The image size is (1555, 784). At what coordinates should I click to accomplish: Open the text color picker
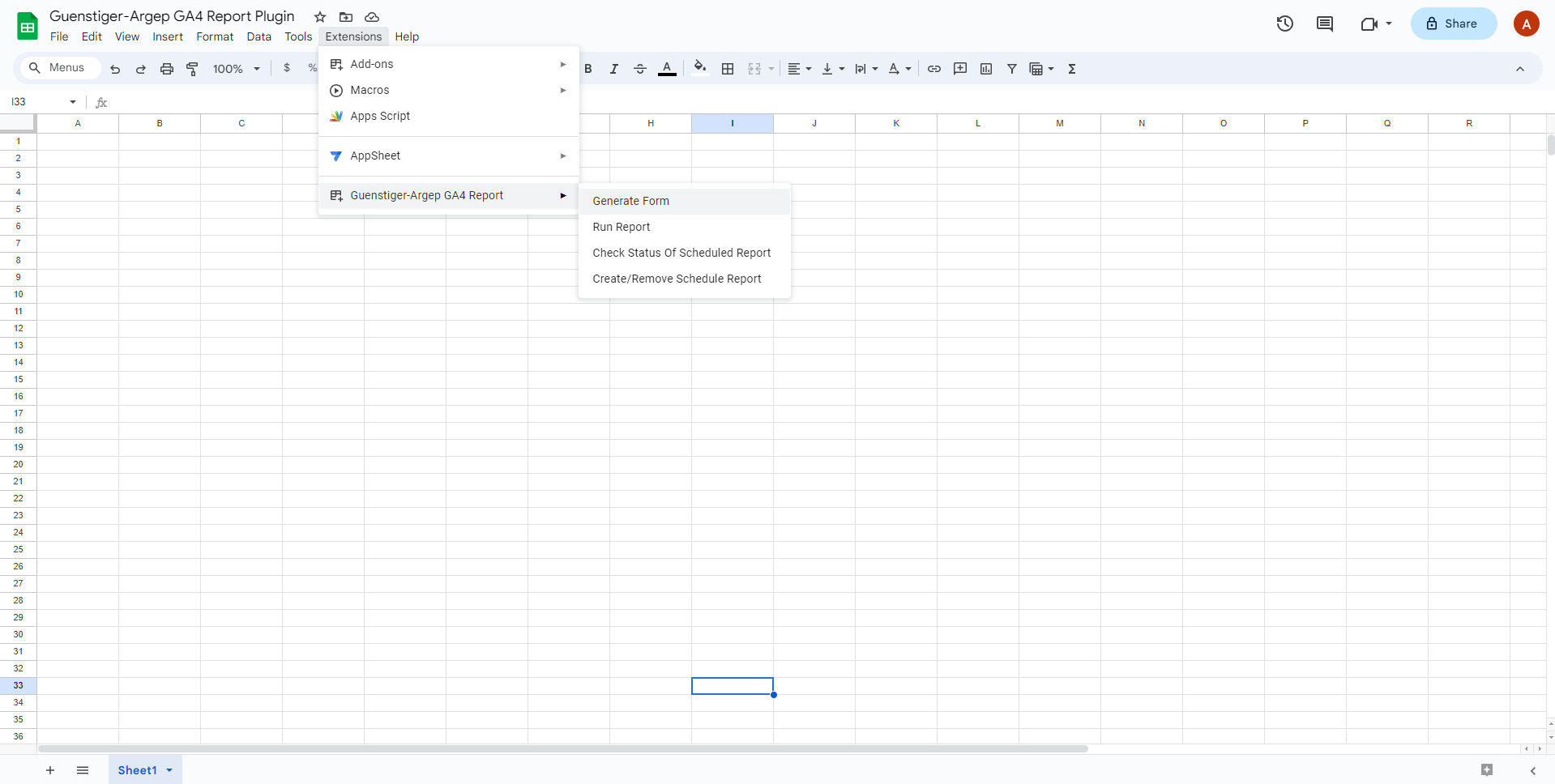[667, 69]
